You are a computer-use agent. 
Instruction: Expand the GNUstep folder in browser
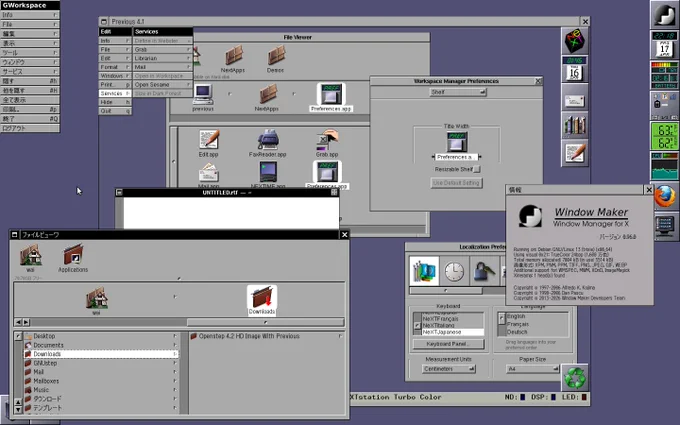pyautogui.click(x=175, y=363)
